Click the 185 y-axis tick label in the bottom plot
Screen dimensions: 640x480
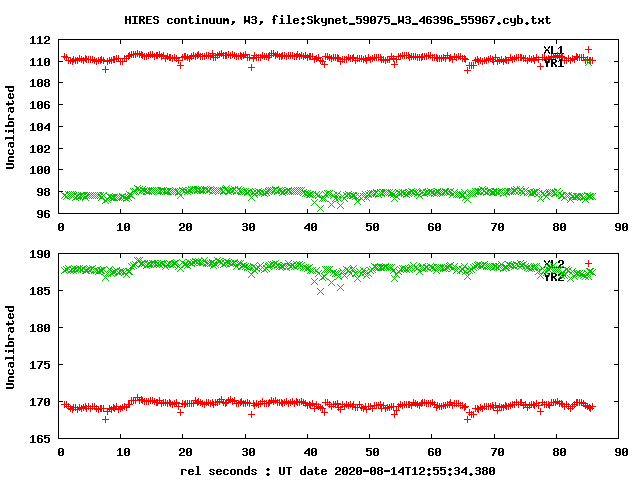tap(40, 291)
